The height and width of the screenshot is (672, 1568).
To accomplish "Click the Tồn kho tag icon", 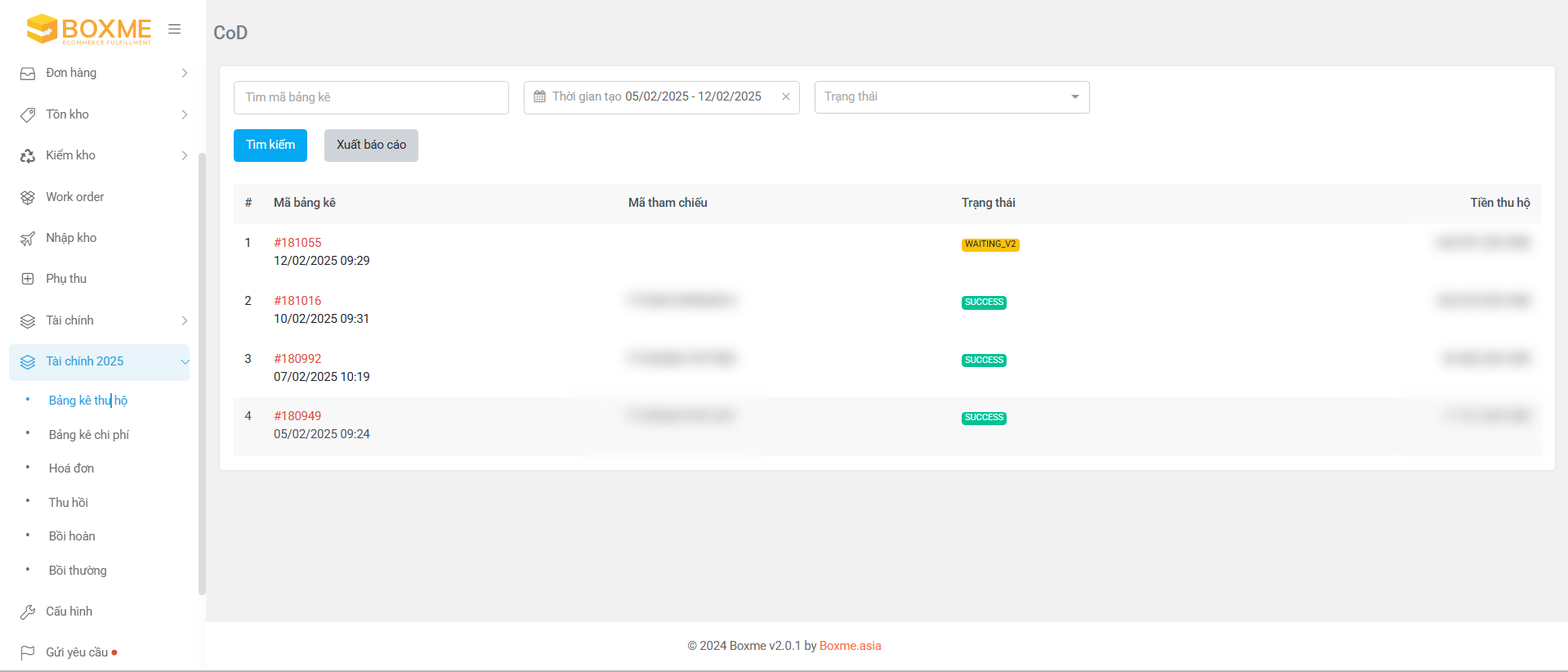I will pos(28,114).
